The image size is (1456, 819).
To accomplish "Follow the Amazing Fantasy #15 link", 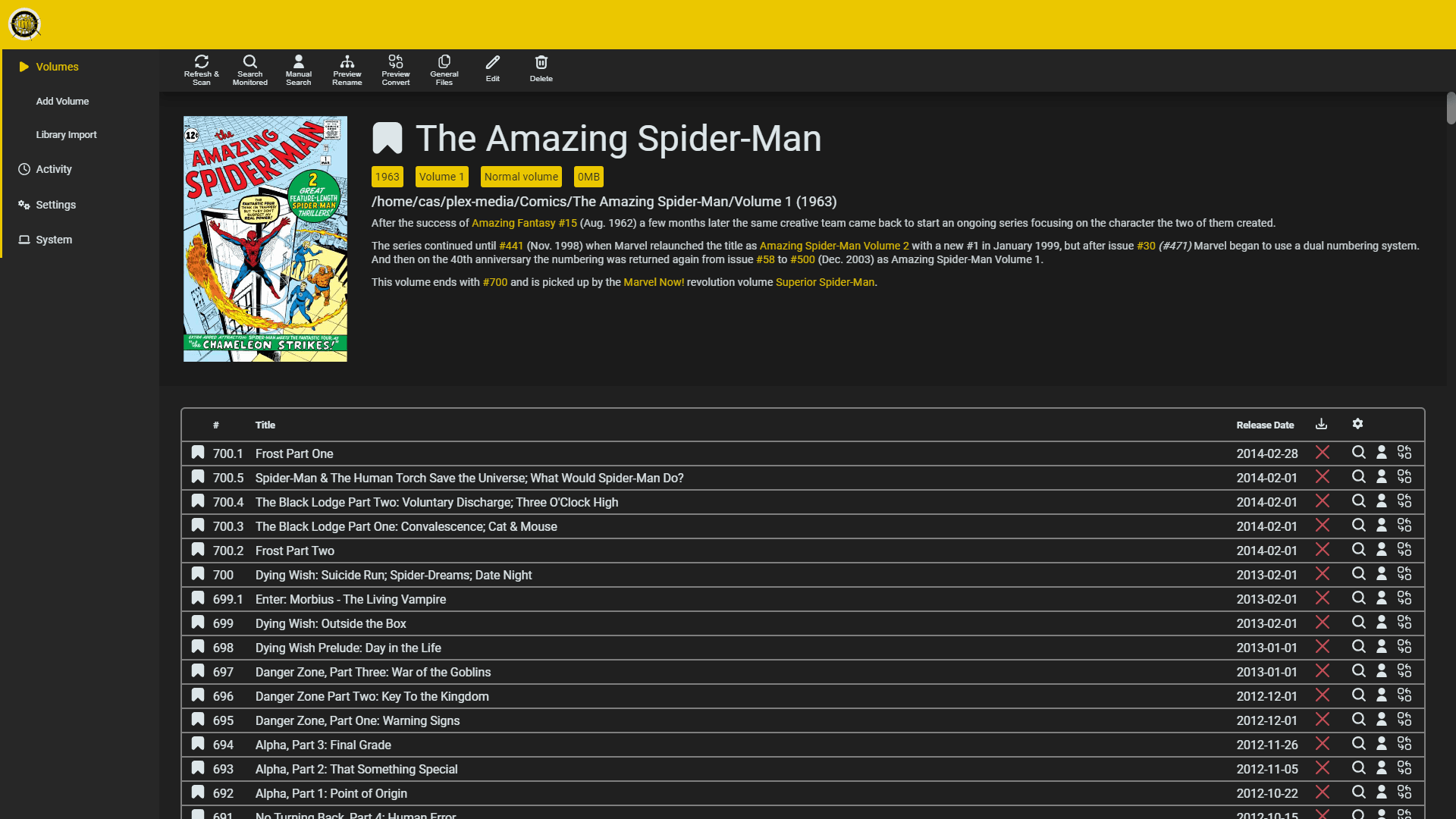I will (x=524, y=223).
